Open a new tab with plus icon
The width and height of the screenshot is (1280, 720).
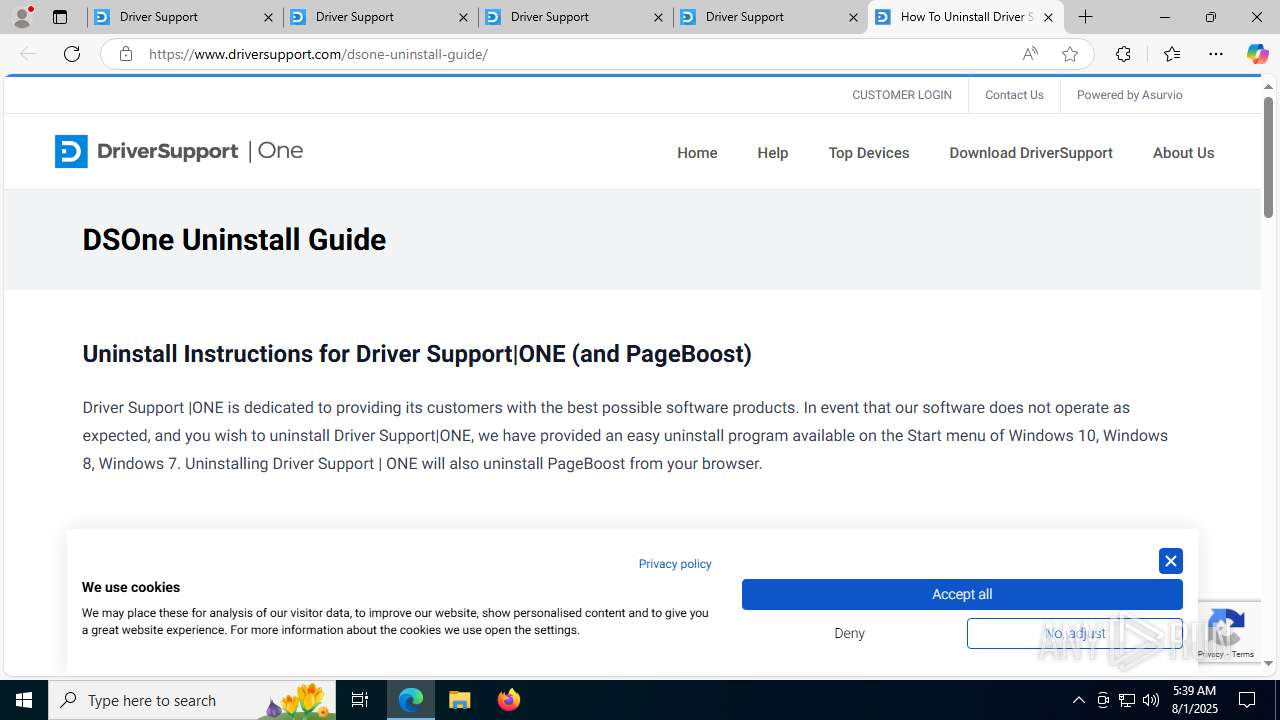tap(1086, 17)
